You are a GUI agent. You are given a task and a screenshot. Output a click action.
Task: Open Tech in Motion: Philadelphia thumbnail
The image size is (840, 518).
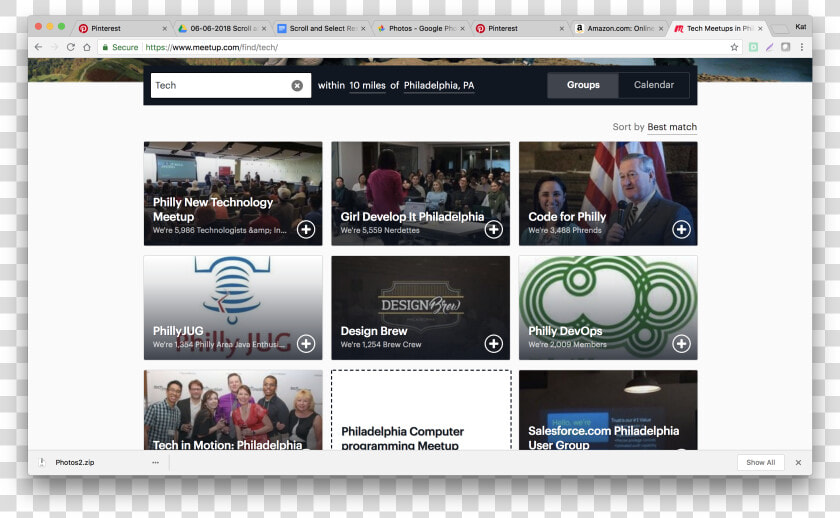click(233, 410)
